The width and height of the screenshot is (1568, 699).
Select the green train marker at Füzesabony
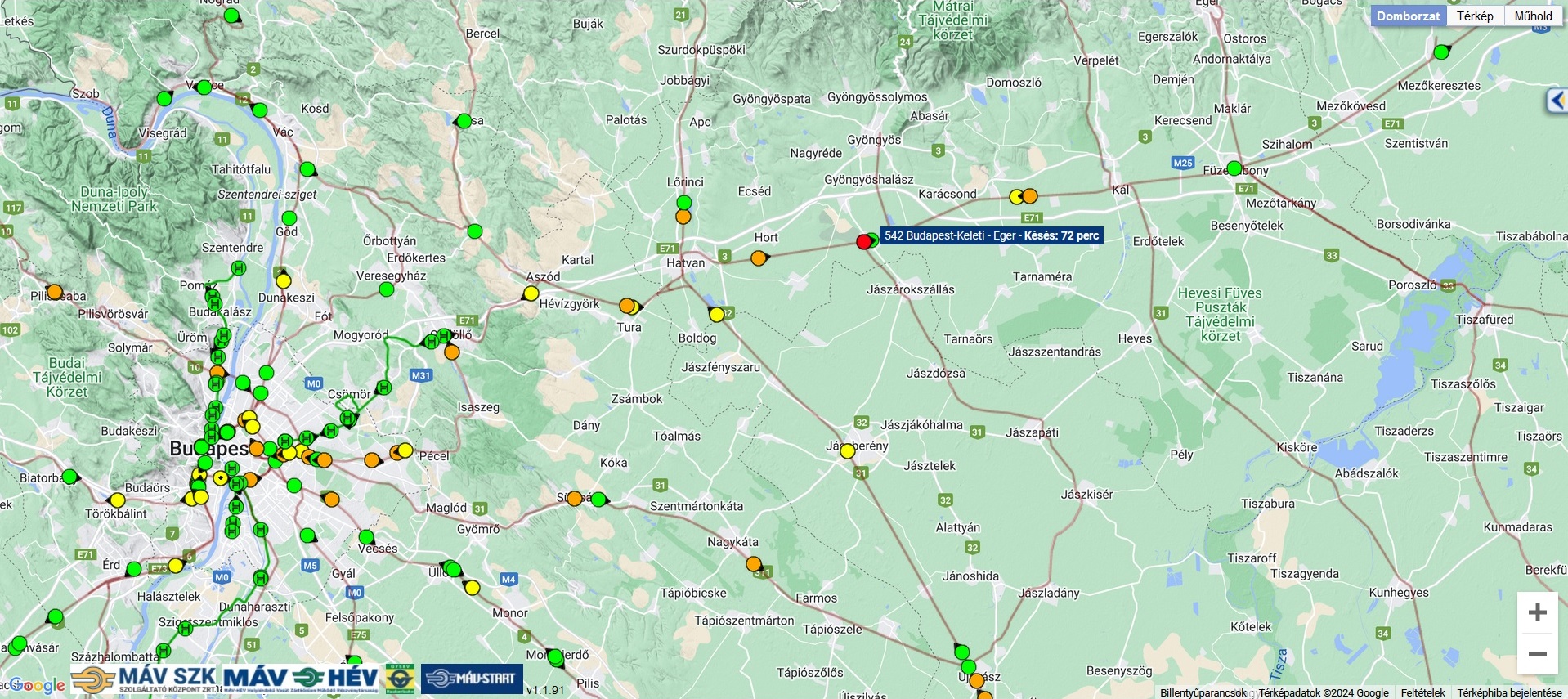pos(1234,168)
